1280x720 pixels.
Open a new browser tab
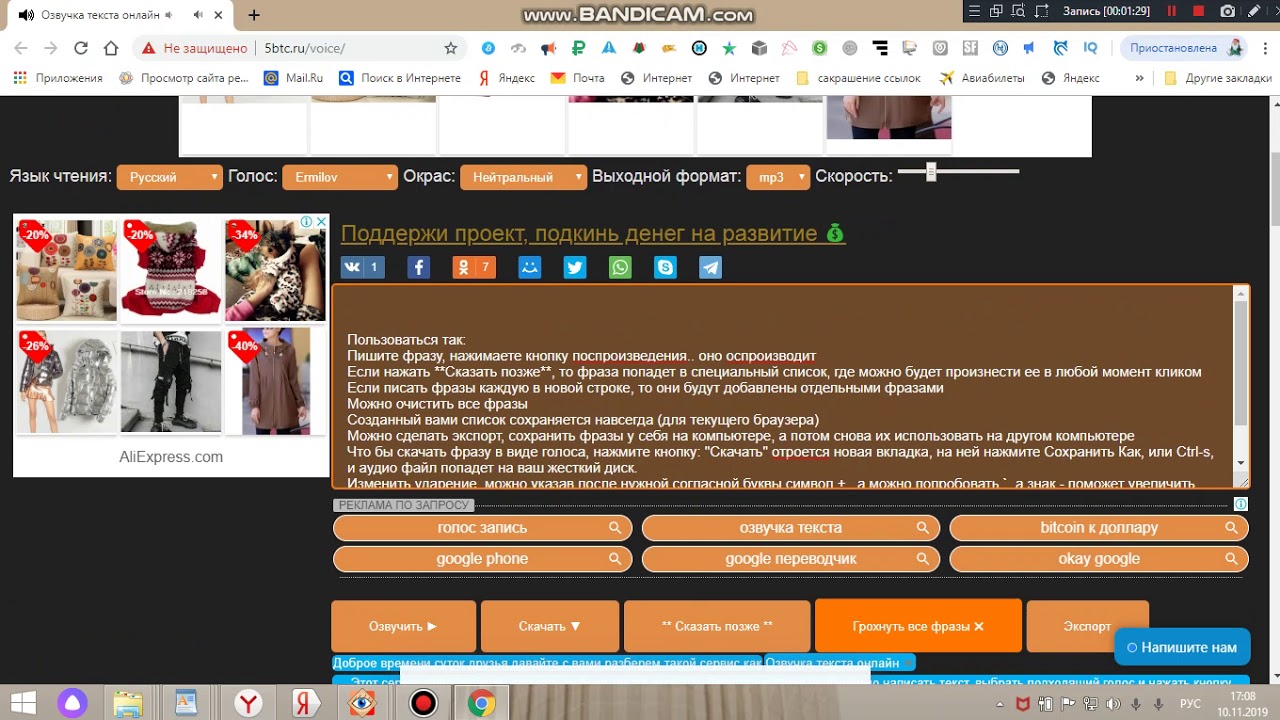(x=254, y=15)
